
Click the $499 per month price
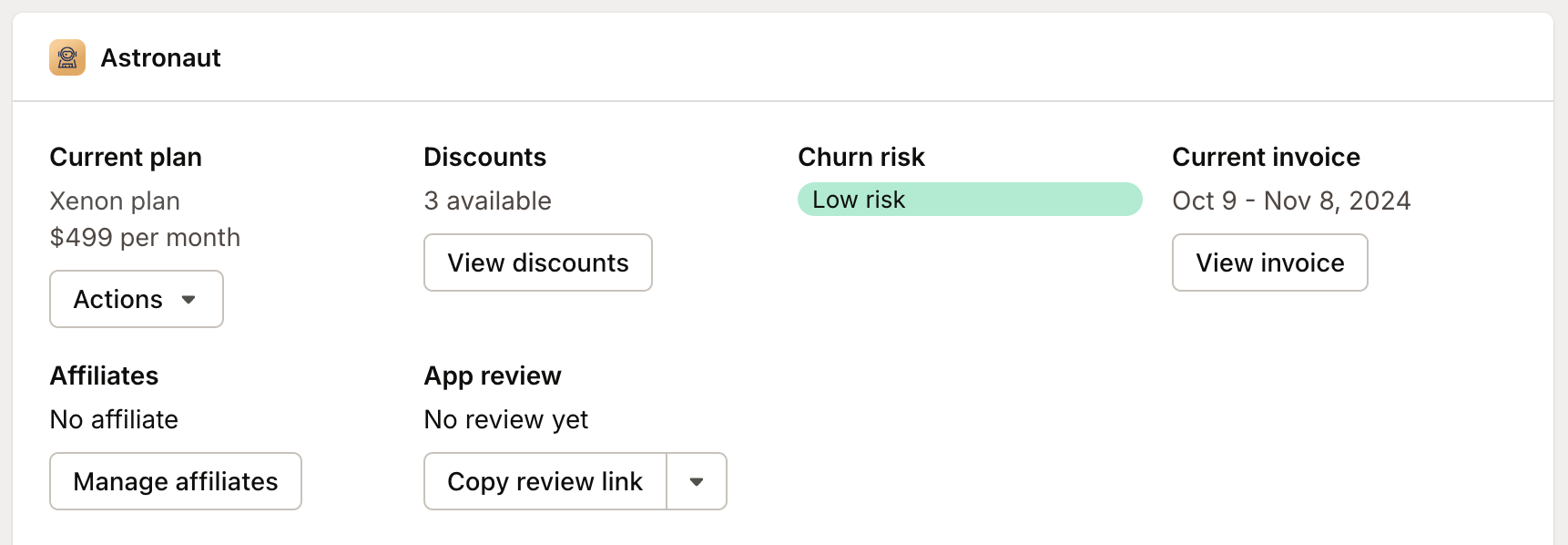(x=145, y=237)
